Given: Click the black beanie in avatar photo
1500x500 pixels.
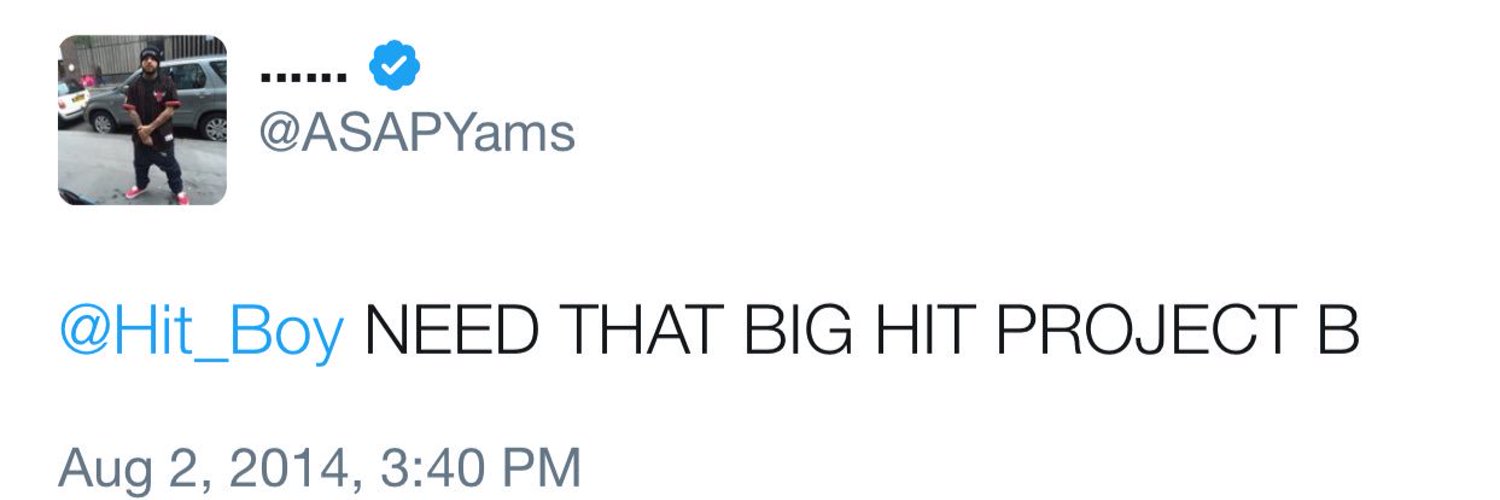Looking at the screenshot, I should [x=151, y=52].
